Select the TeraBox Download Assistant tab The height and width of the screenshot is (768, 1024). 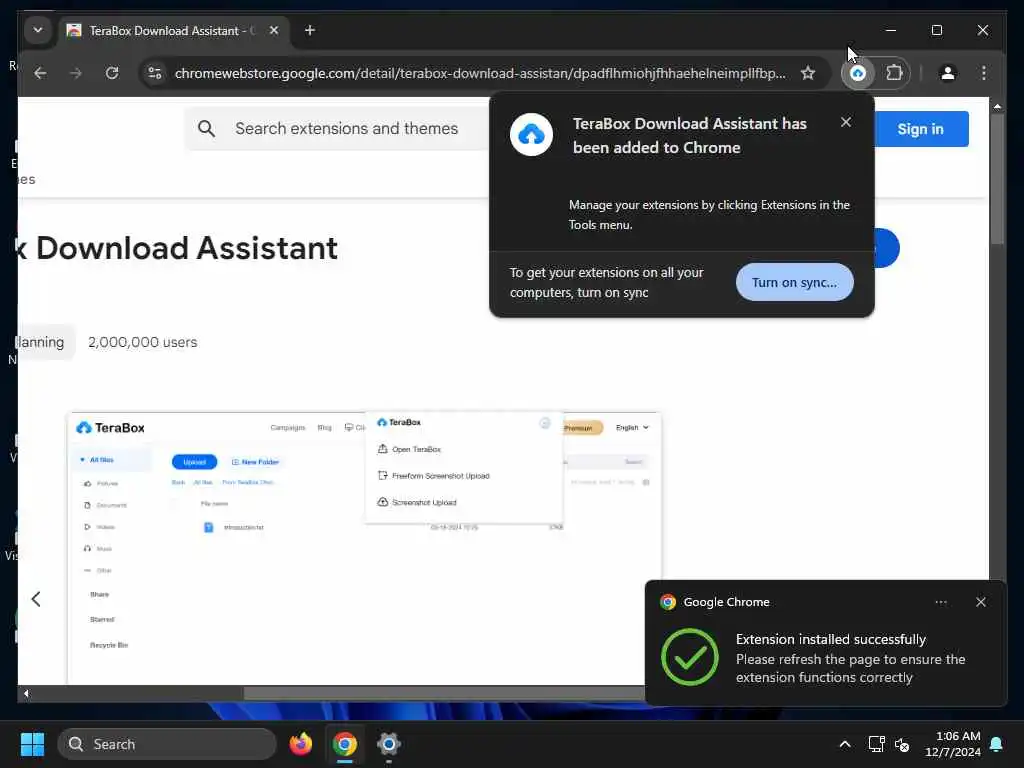[175, 31]
